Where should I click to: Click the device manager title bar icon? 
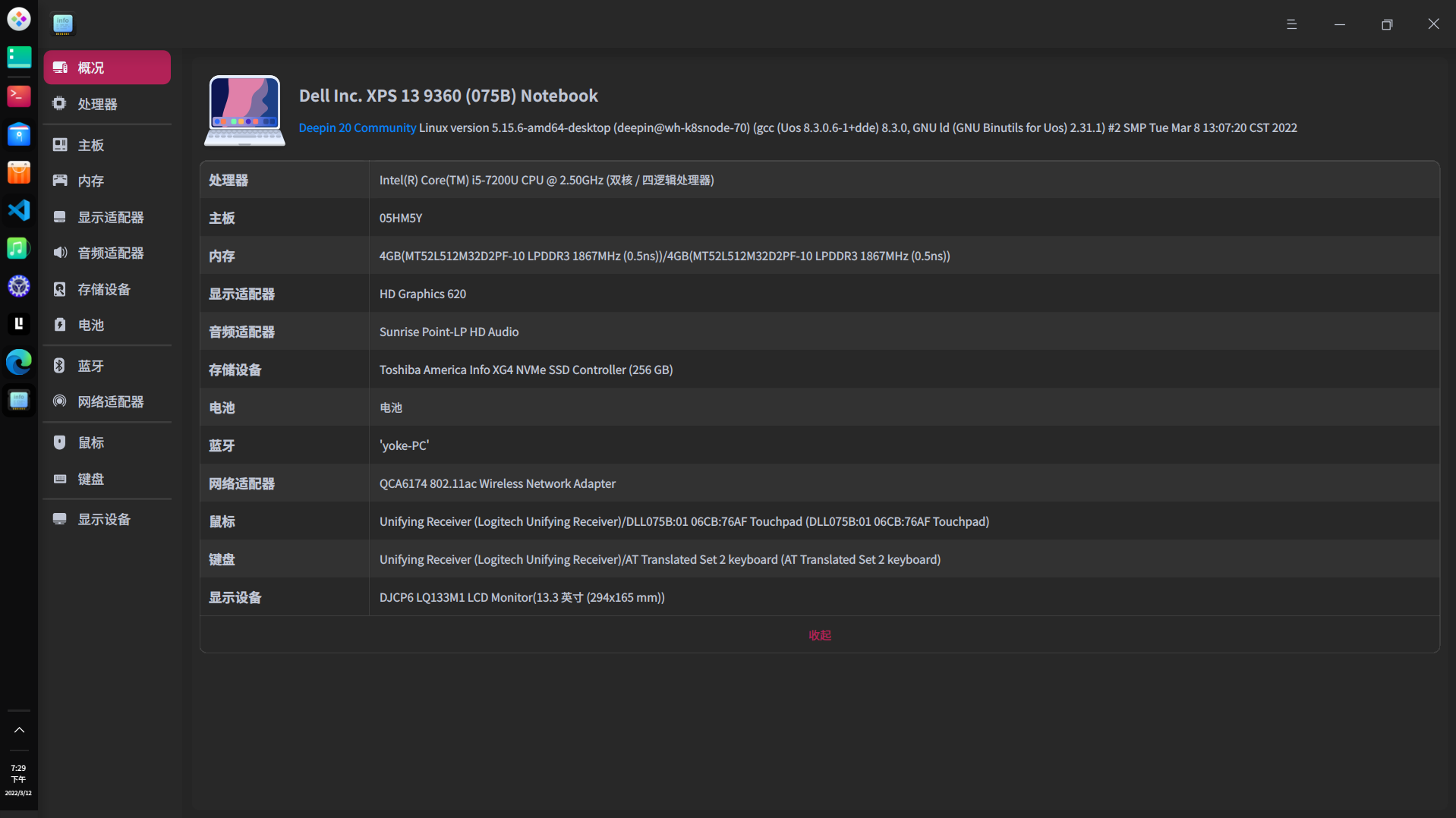click(63, 24)
